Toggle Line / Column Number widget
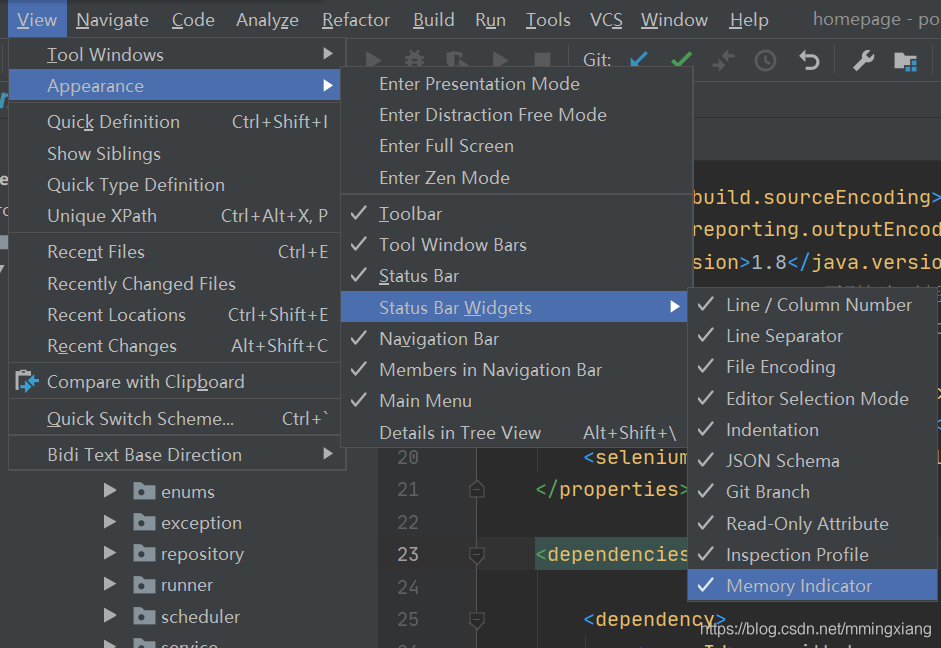Image resolution: width=941 pixels, height=648 pixels. 813,304
